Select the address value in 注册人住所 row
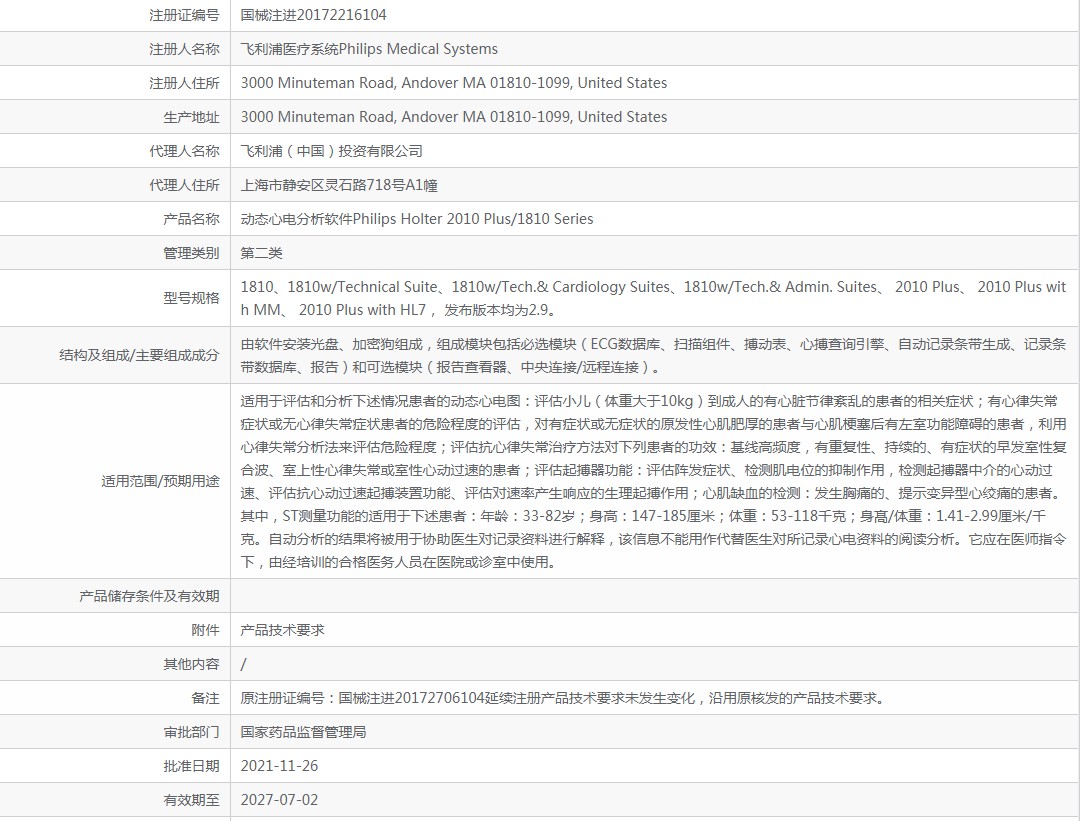This screenshot has width=1080, height=821. (454, 83)
